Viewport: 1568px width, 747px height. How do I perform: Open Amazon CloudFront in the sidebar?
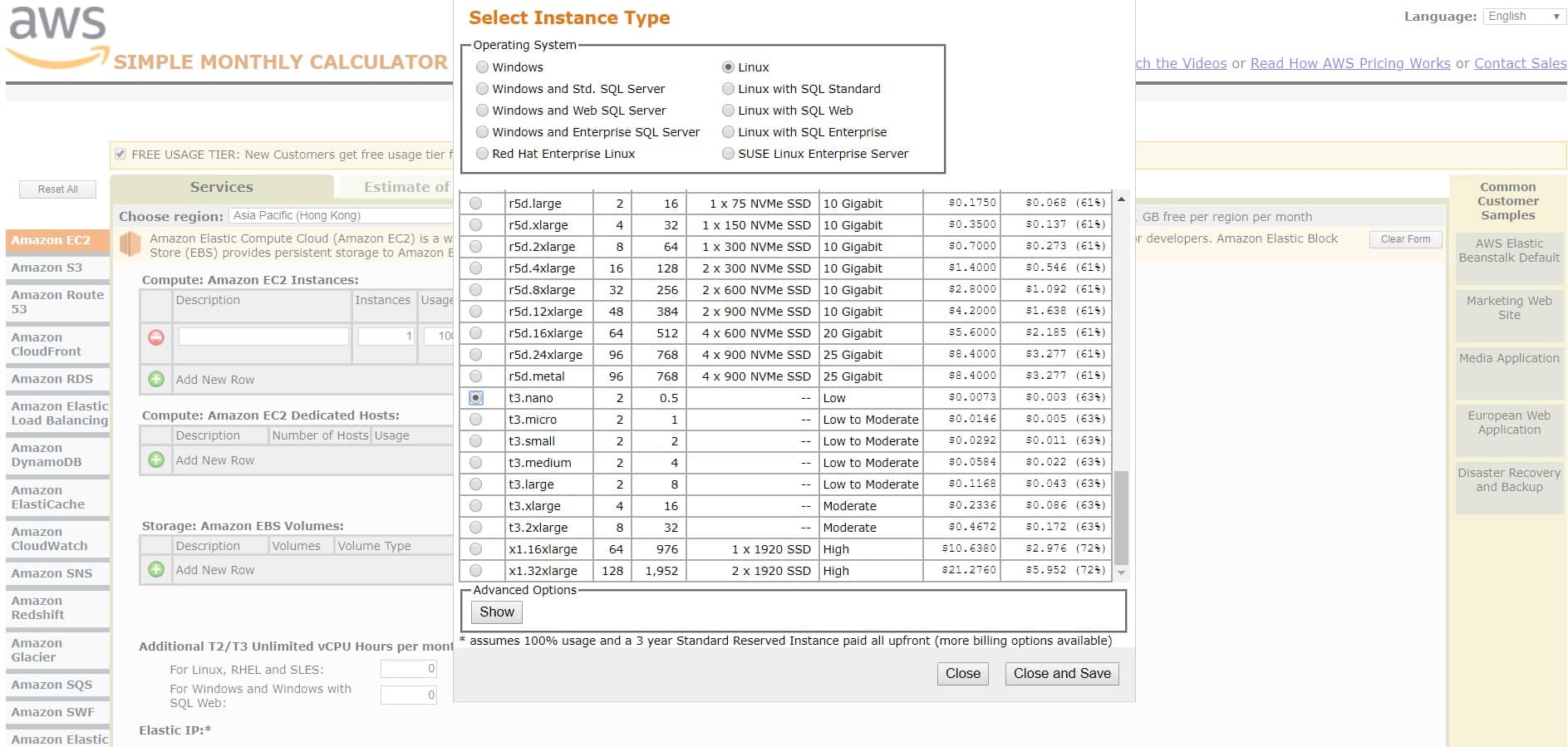coord(57,345)
